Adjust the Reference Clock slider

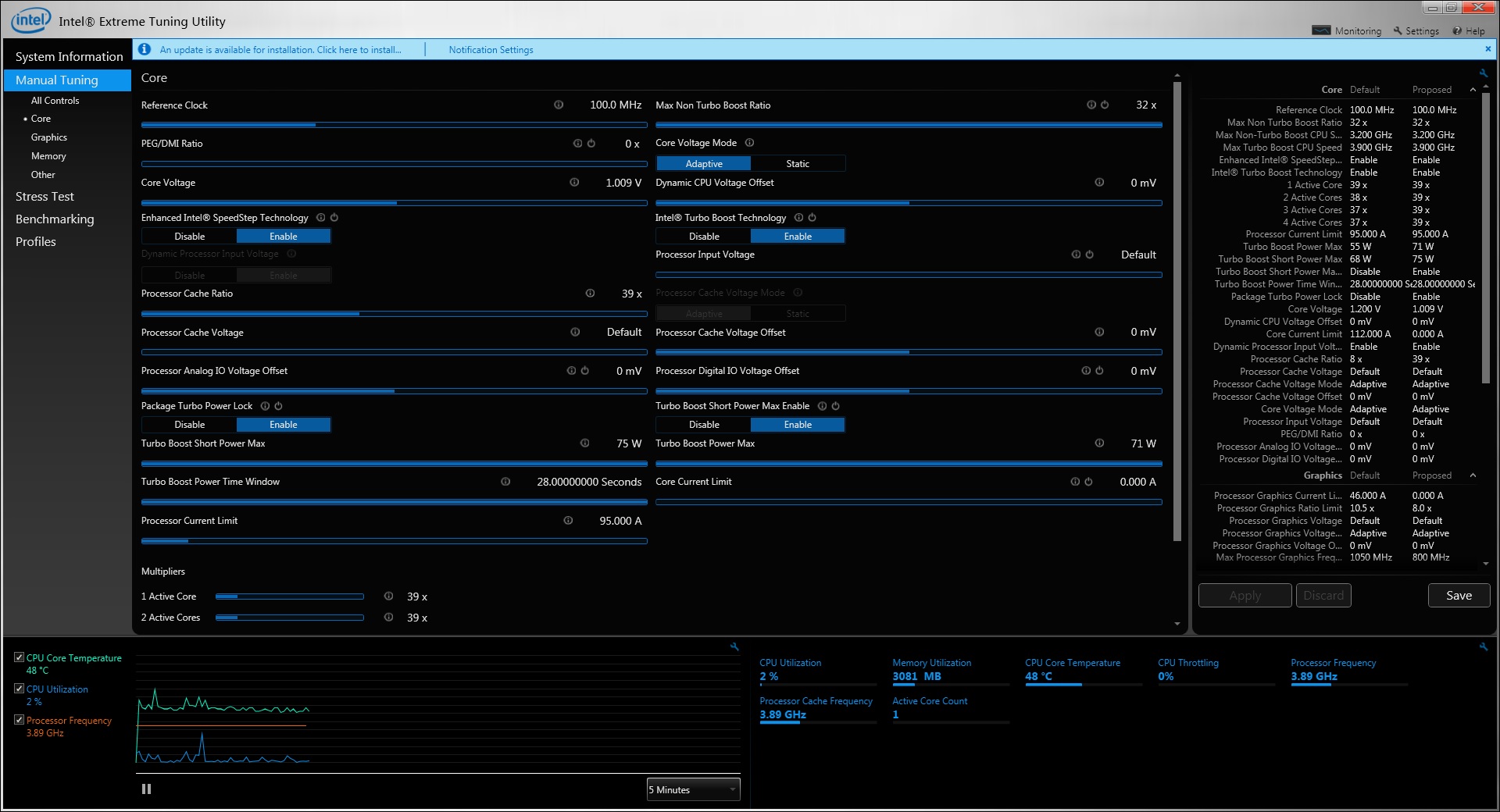tap(394, 125)
